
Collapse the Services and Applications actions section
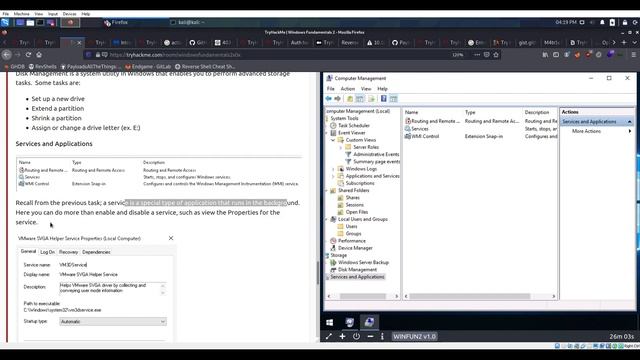(x=629, y=122)
